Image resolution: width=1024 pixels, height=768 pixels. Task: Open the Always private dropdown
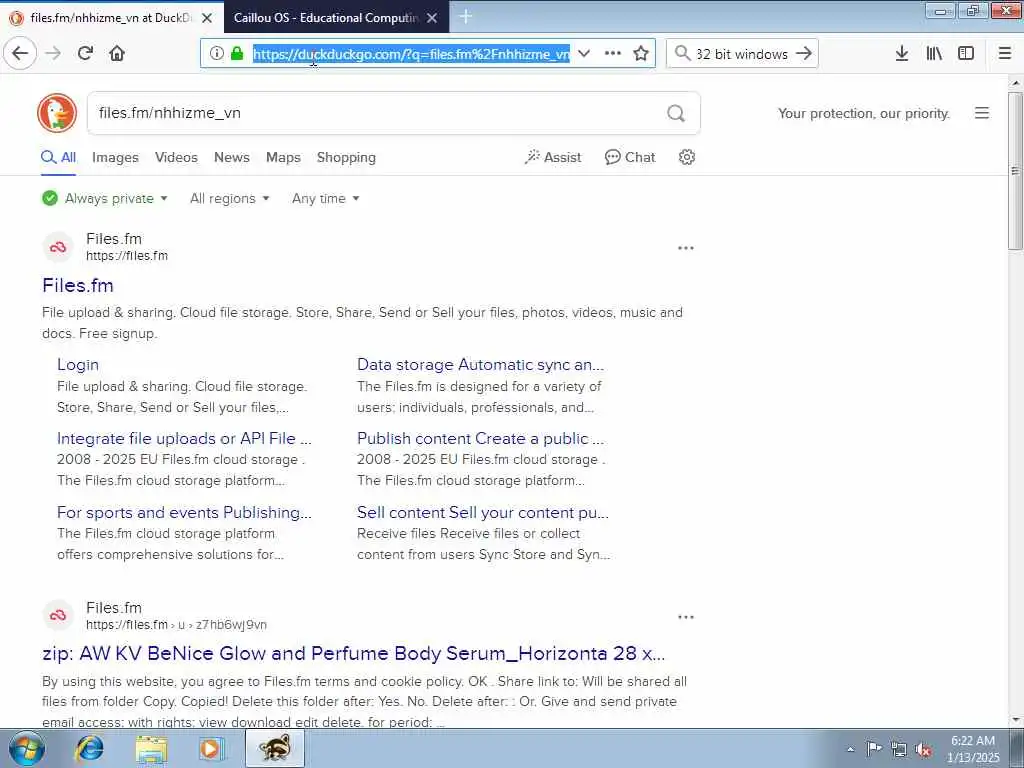104,199
